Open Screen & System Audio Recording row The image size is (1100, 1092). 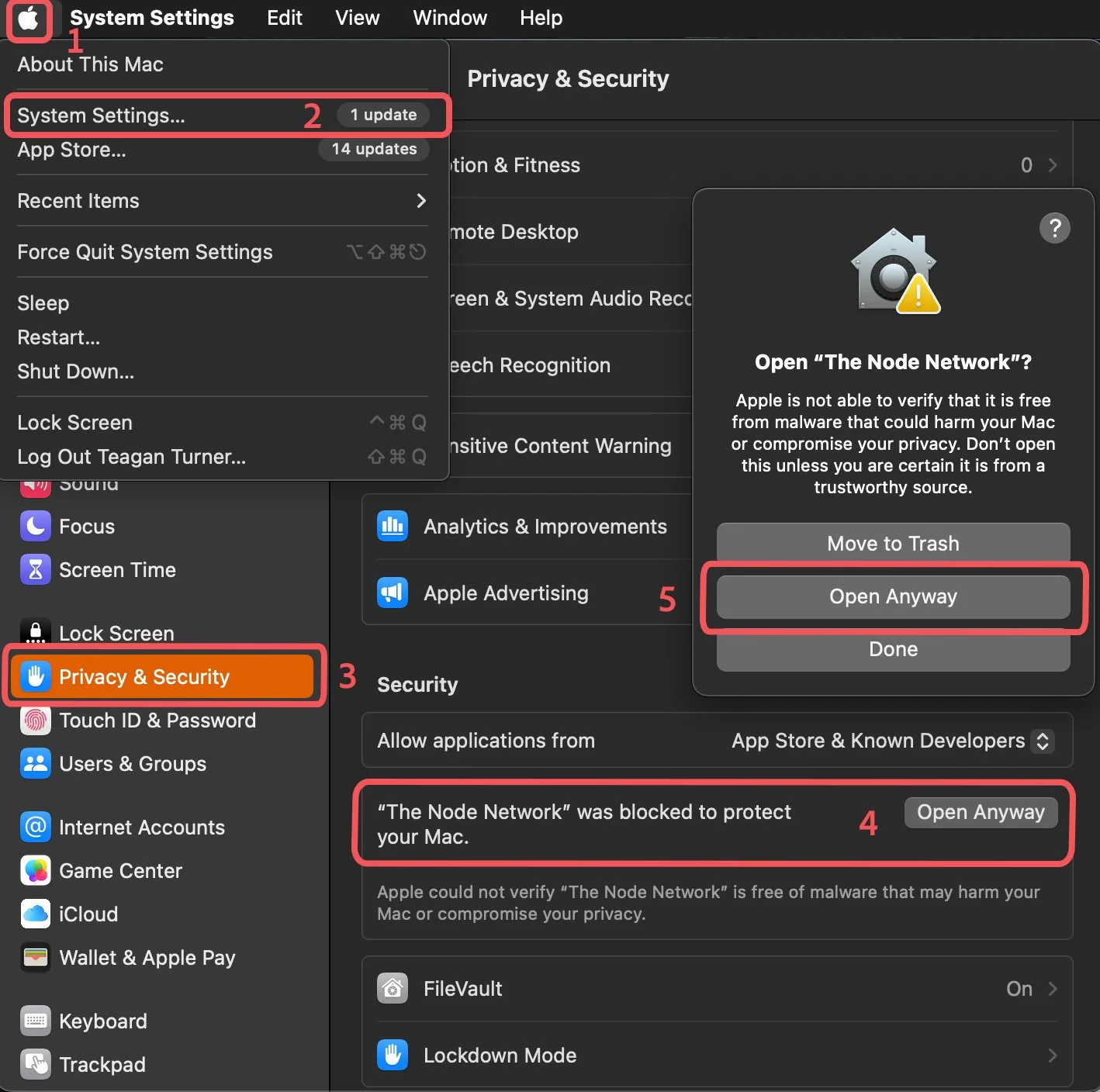[x=570, y=299]
